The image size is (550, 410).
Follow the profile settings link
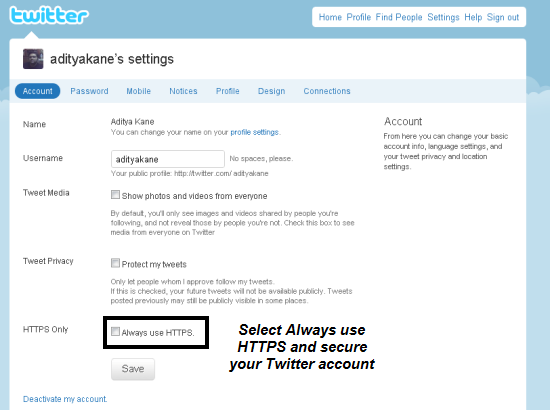coord(254,132)
